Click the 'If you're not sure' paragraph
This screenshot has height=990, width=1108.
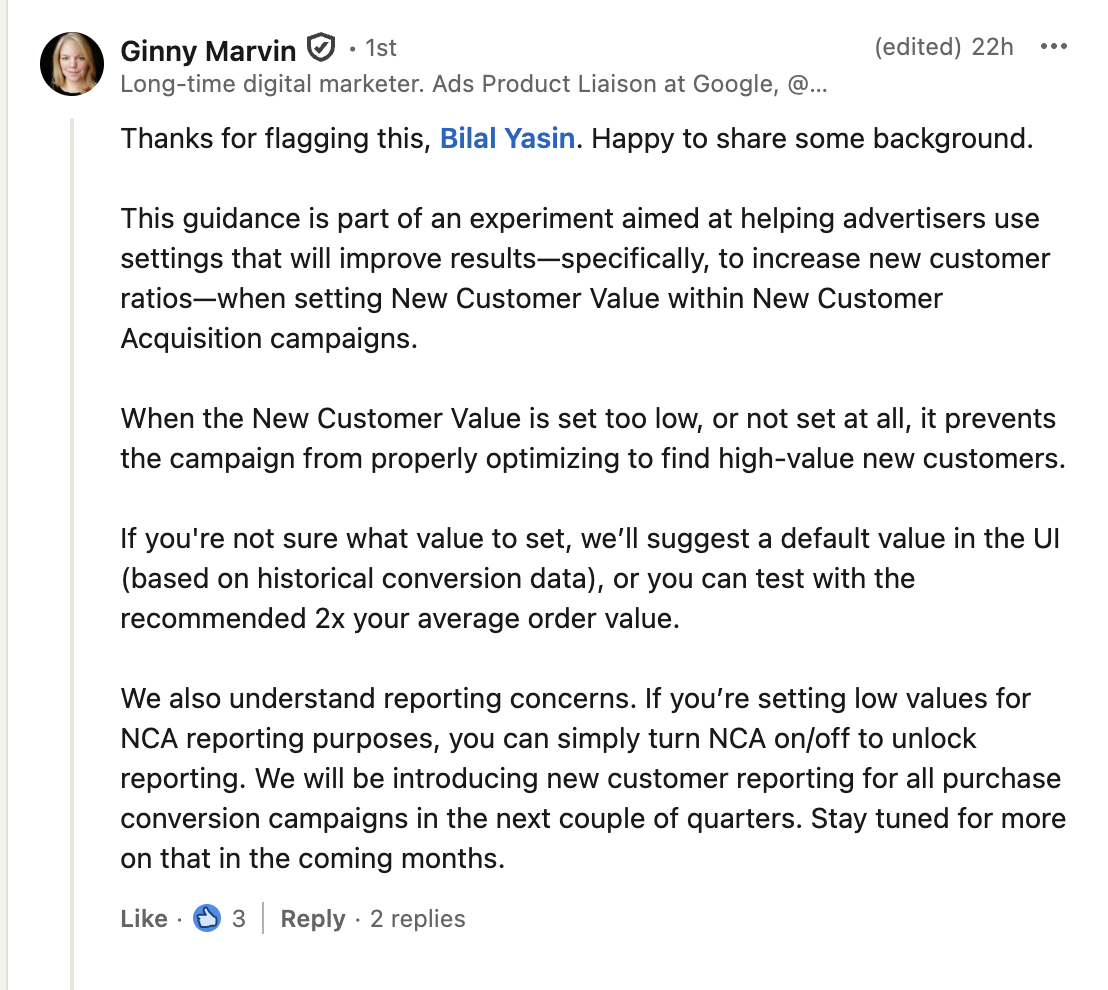(x=588, y=578)
